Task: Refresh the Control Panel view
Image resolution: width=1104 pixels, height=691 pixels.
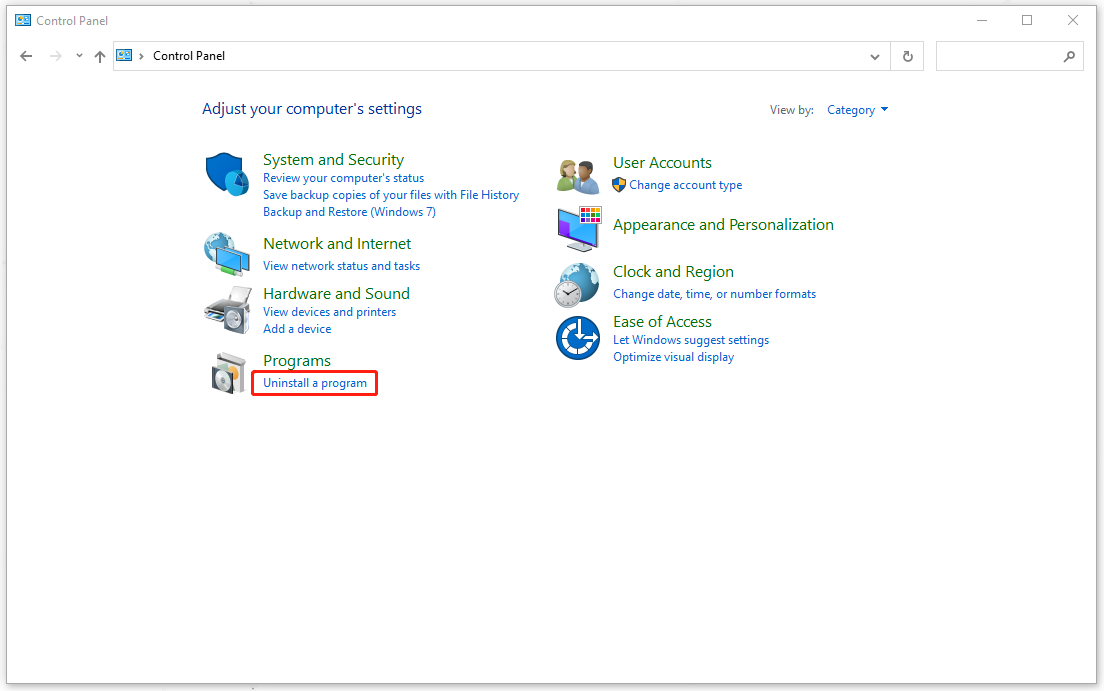Action: (908, 56)
